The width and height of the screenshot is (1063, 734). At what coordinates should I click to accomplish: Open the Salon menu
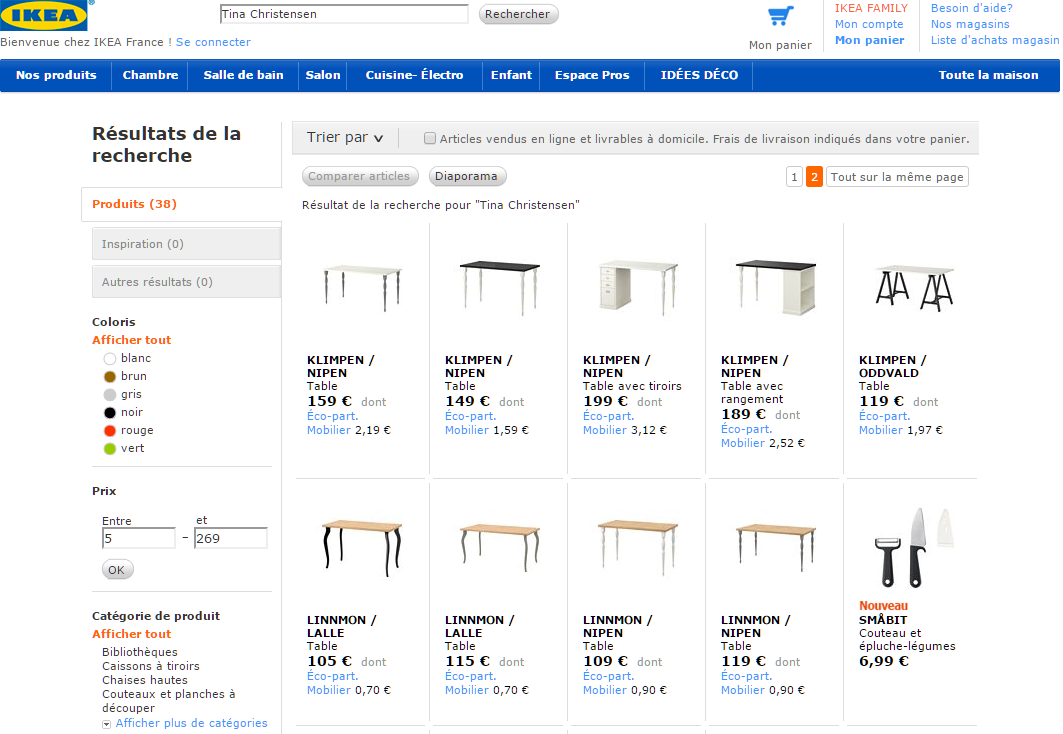click(323, 75)
